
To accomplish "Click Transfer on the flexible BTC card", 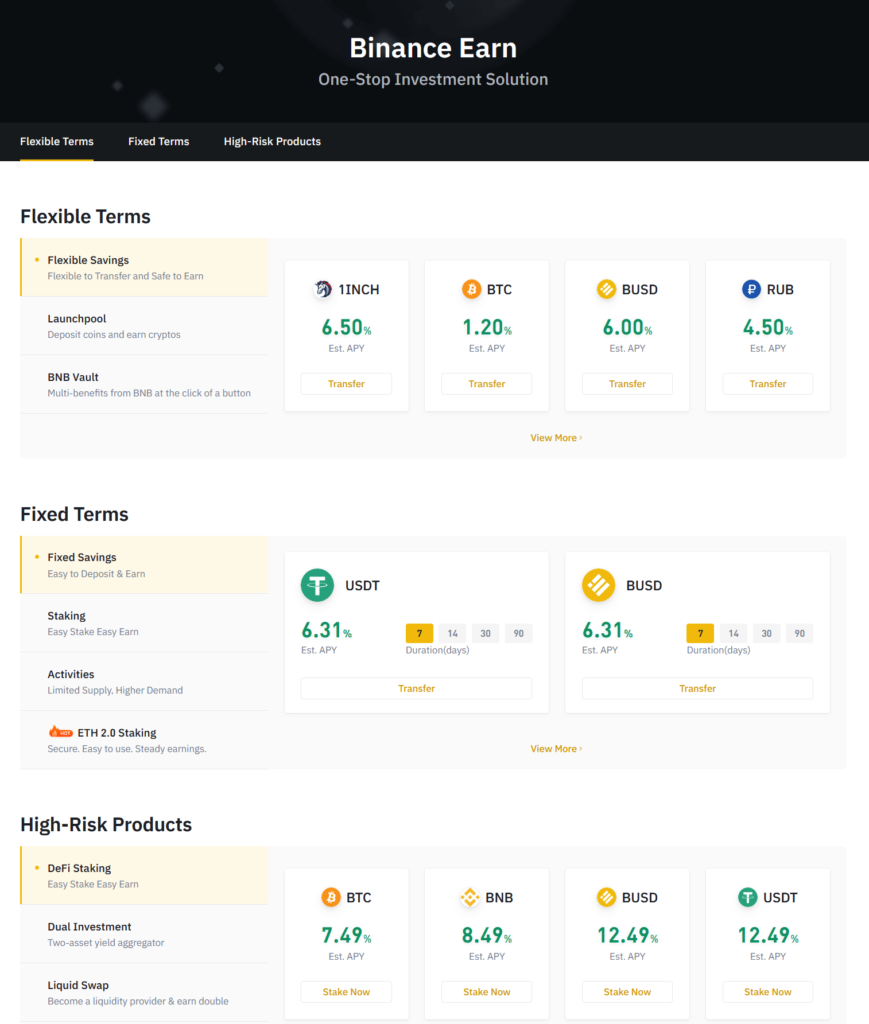I will click(x=486, y=384).
